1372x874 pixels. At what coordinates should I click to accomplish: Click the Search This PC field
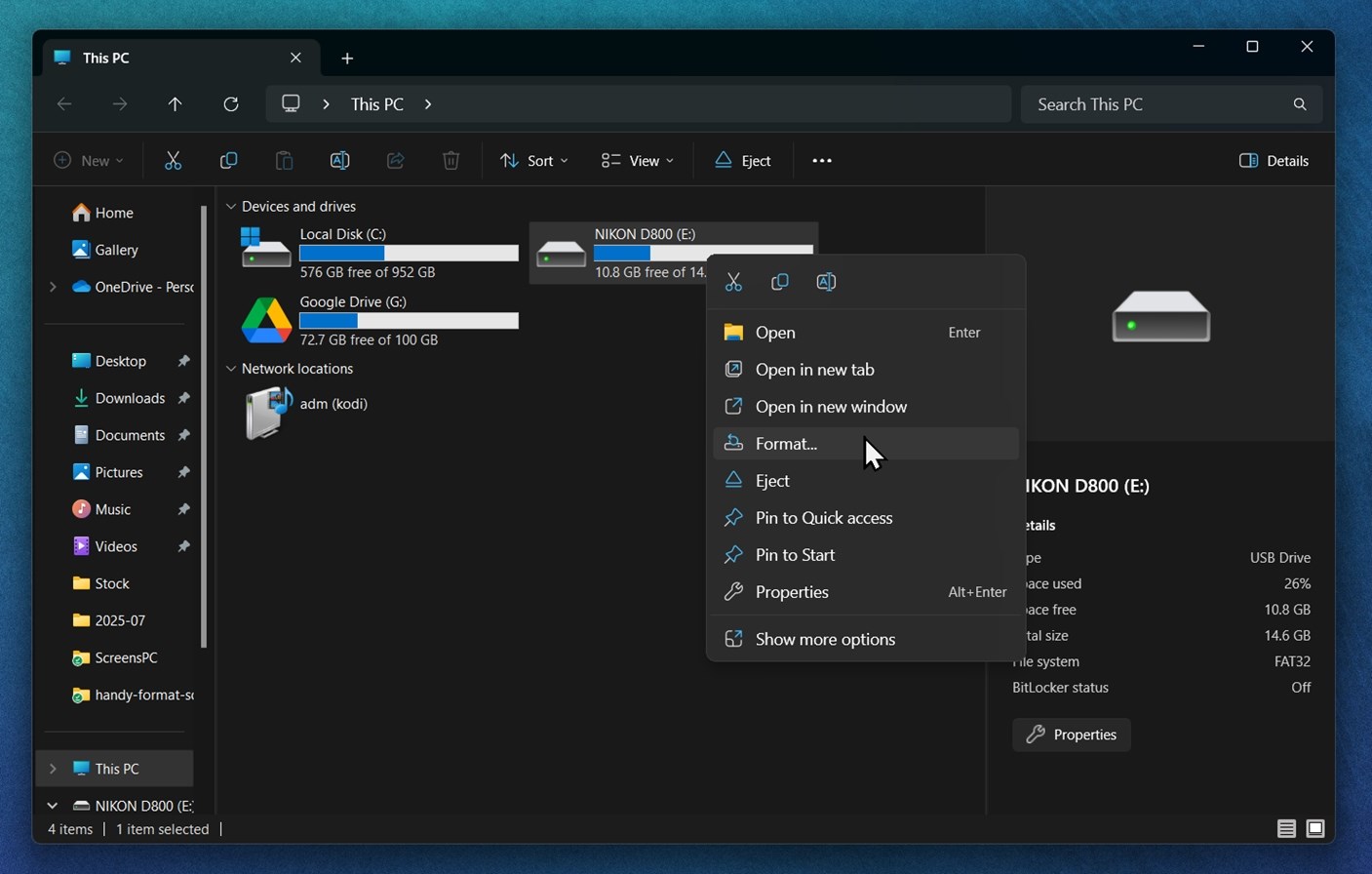[1160, 104]
